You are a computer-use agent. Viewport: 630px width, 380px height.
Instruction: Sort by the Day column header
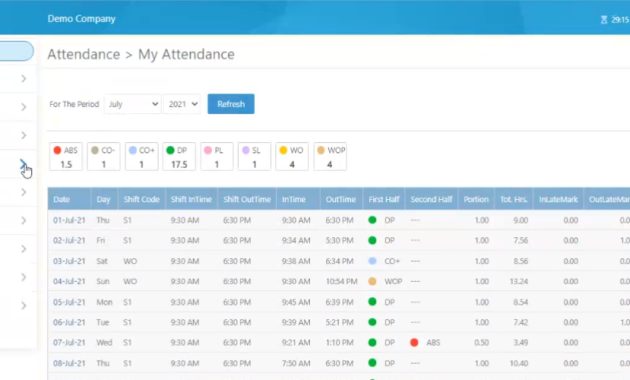coord(103,199)
